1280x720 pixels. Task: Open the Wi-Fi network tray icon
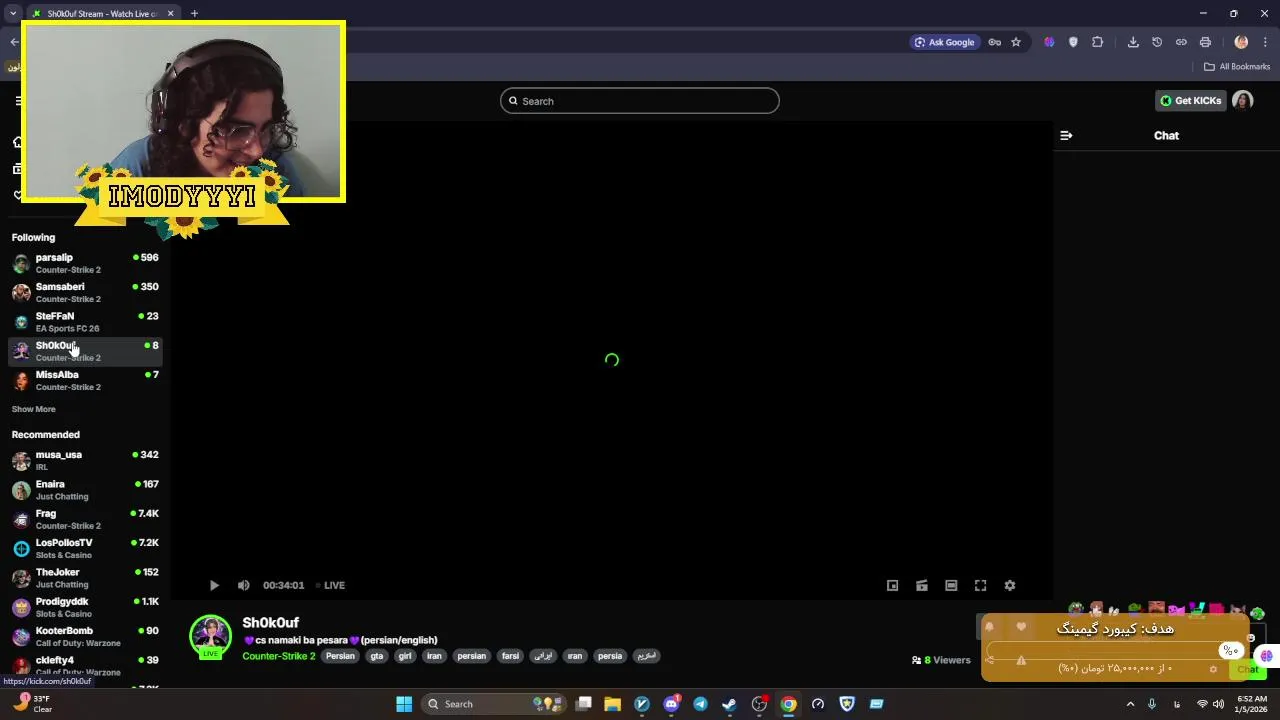[x=1202, y=704]
